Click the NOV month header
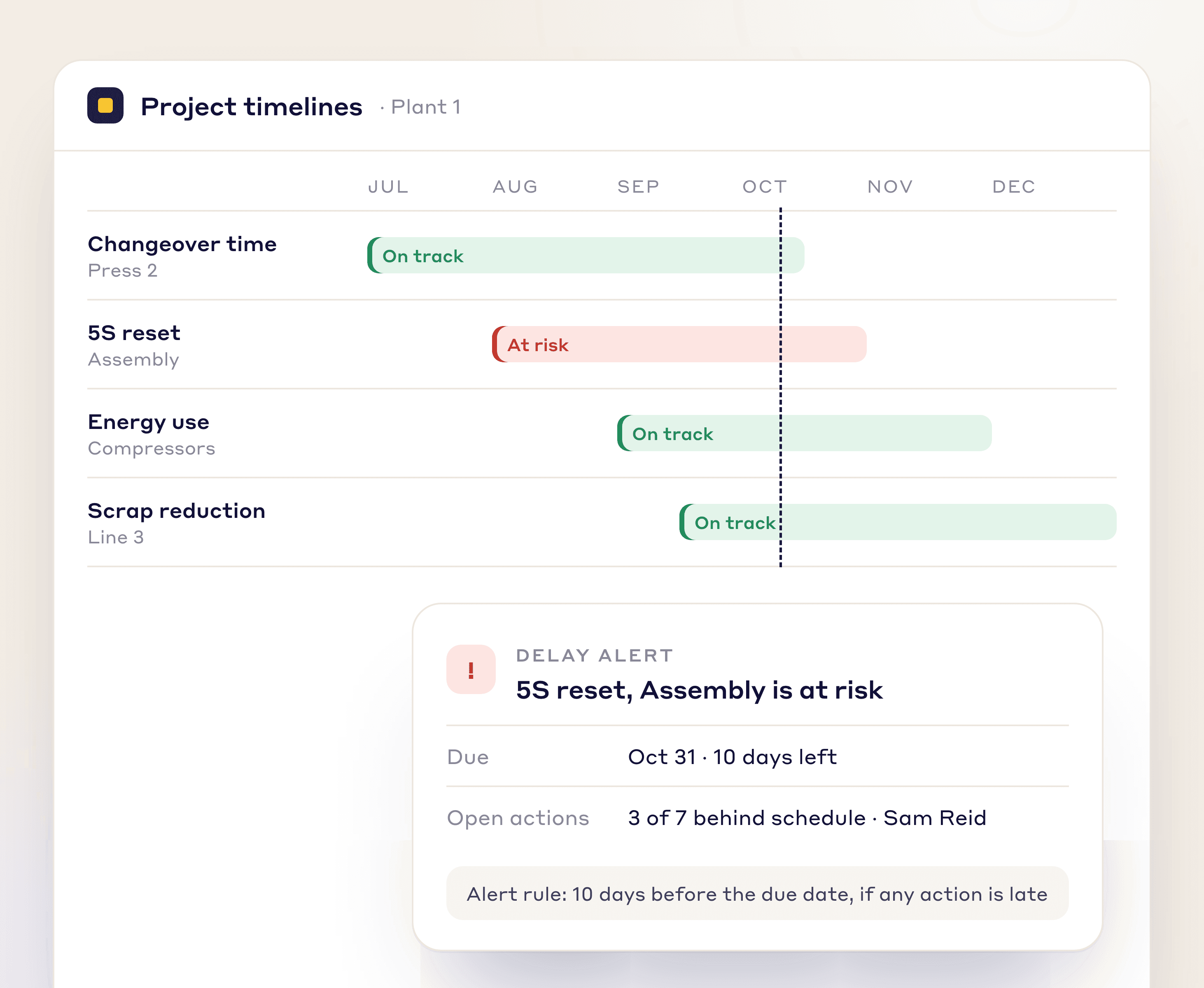The width and height of the screenshot is (1204, 988). click(890, 186)
